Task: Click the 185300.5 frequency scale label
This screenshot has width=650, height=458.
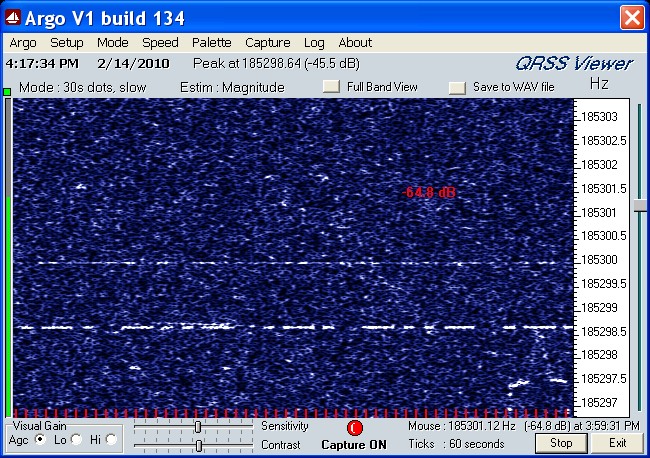Action: coord(604,236)
